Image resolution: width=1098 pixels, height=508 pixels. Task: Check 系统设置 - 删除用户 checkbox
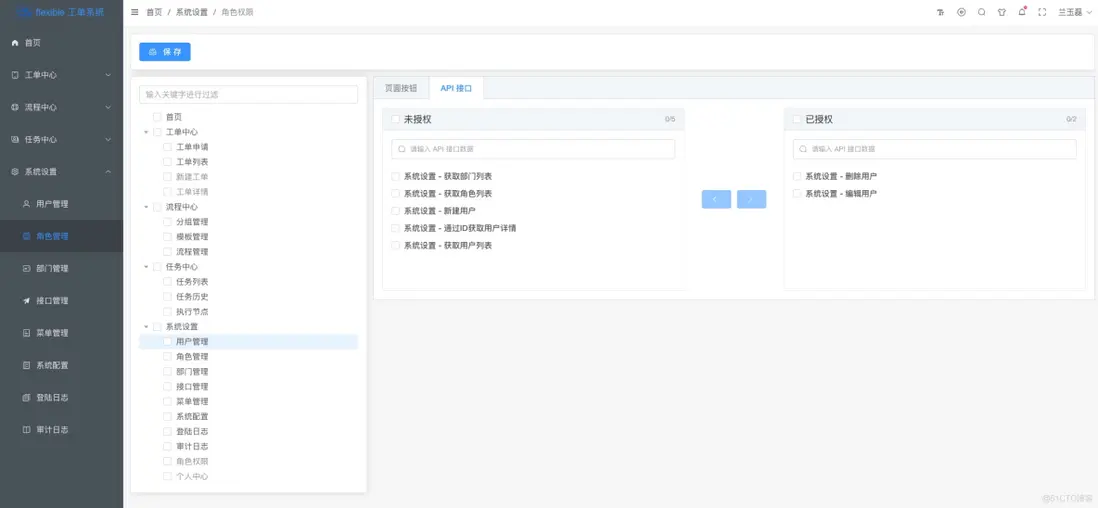[797, 177]
